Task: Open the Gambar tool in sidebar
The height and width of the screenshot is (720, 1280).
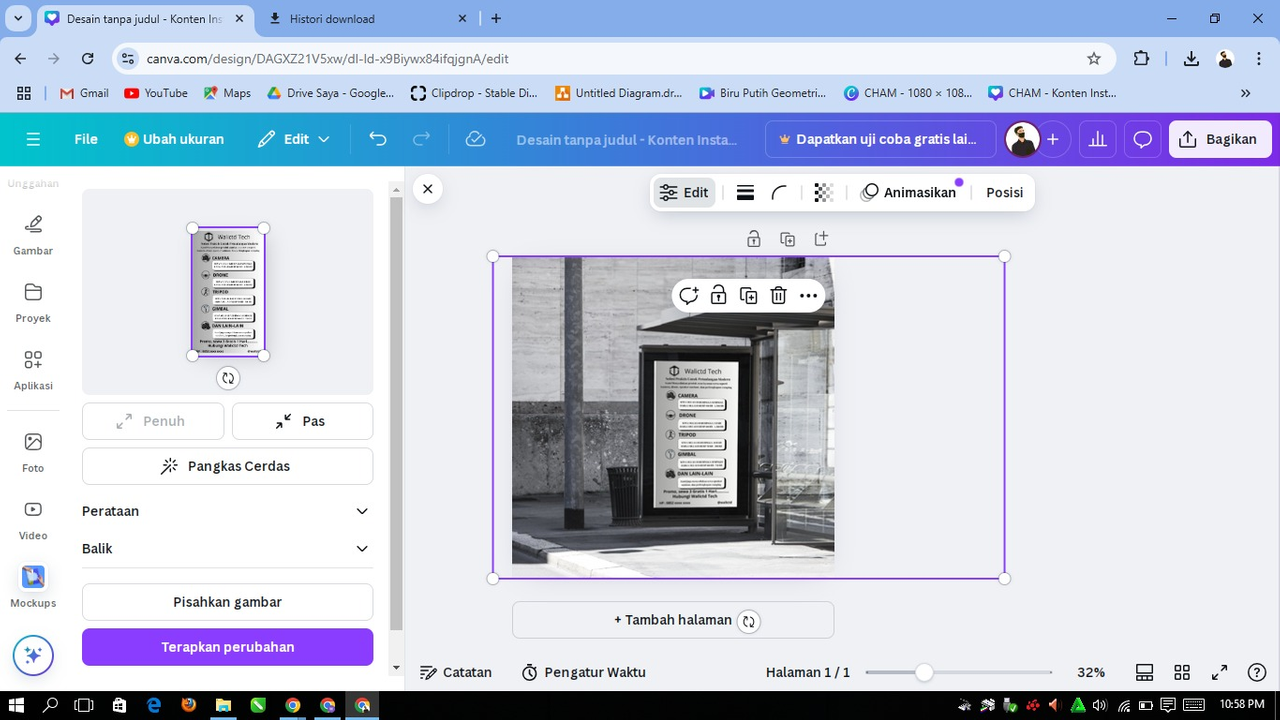Action: [x=33, y=234]
